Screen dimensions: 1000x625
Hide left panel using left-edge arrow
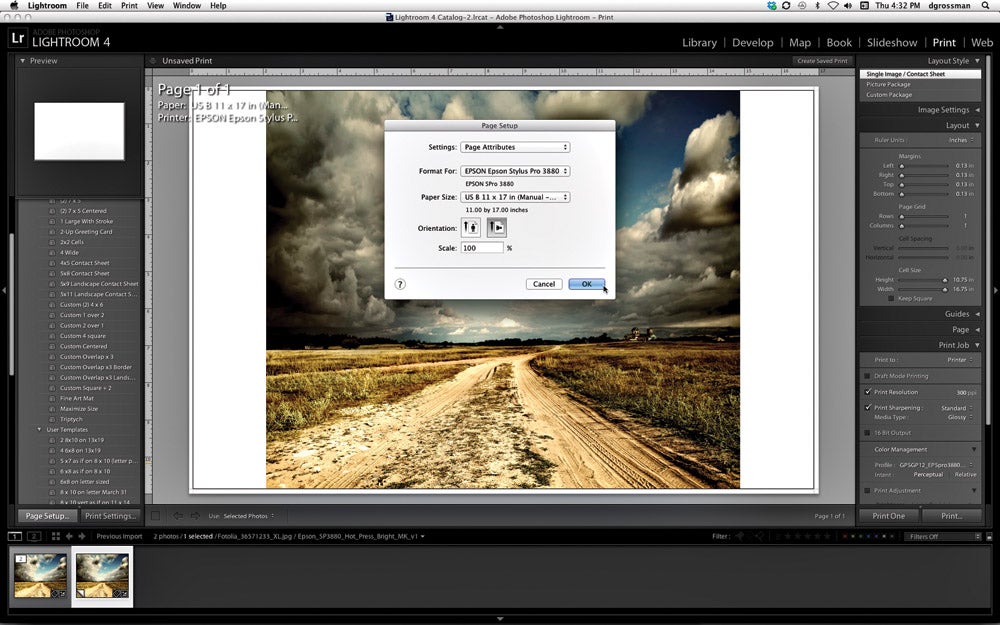(4, 290)
